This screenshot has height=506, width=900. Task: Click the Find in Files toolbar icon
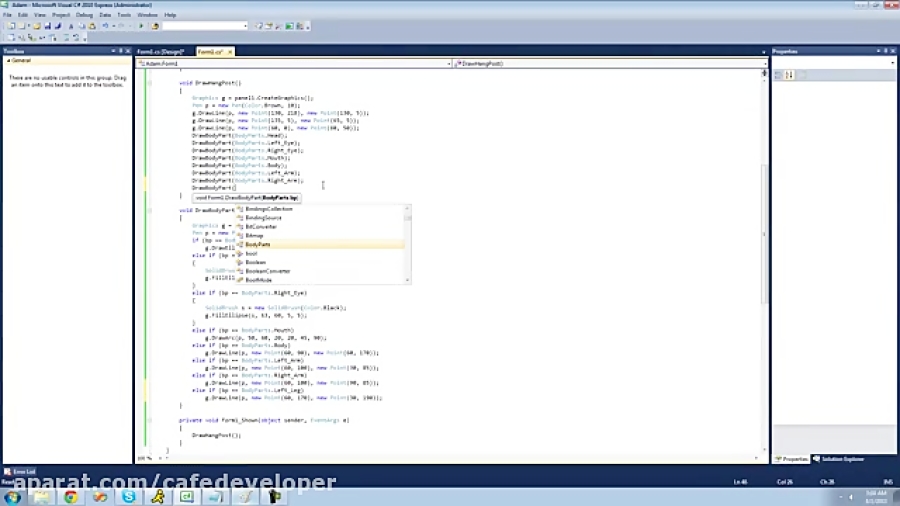pos(155,26)
